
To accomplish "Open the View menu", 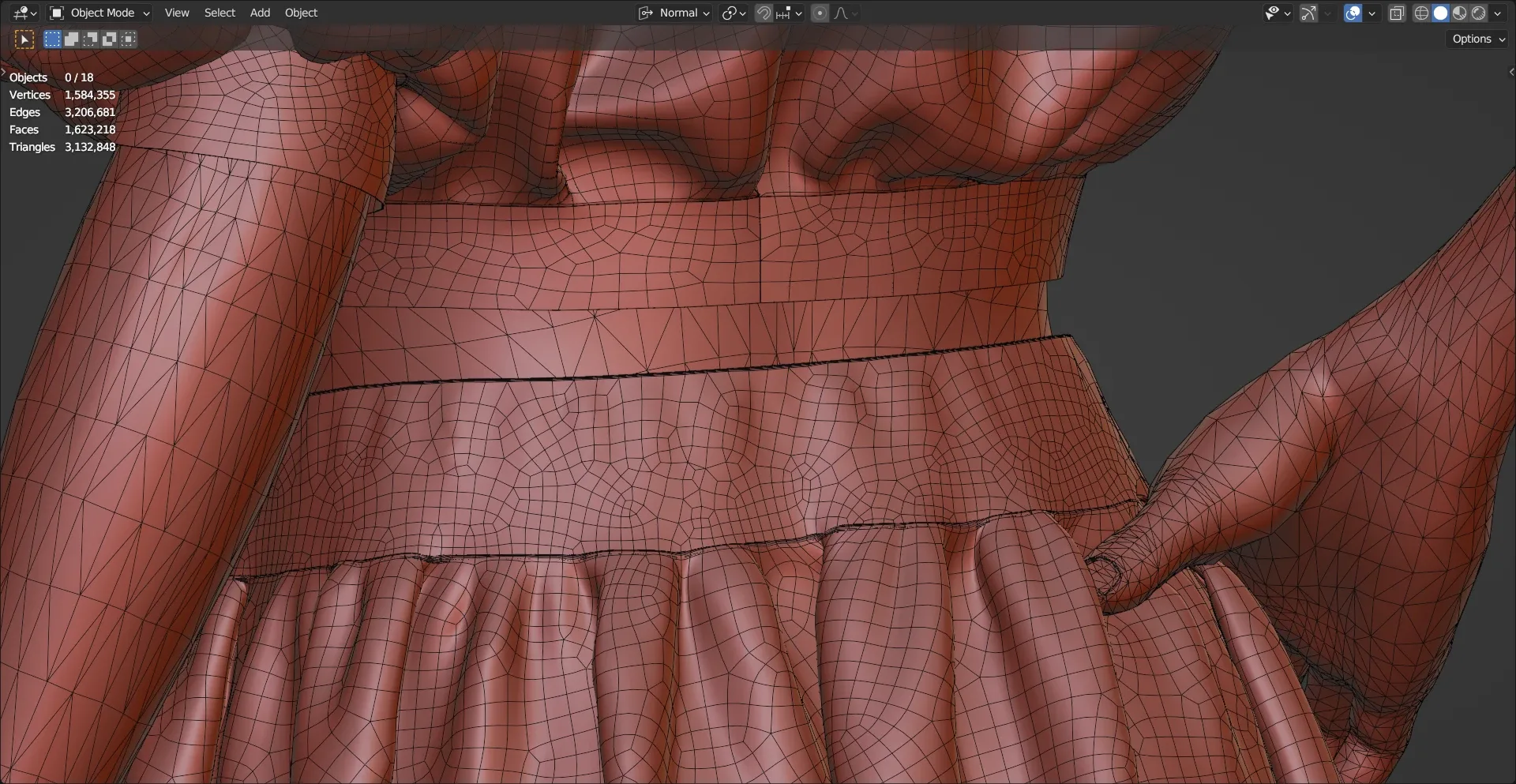I will click(177, 13).
